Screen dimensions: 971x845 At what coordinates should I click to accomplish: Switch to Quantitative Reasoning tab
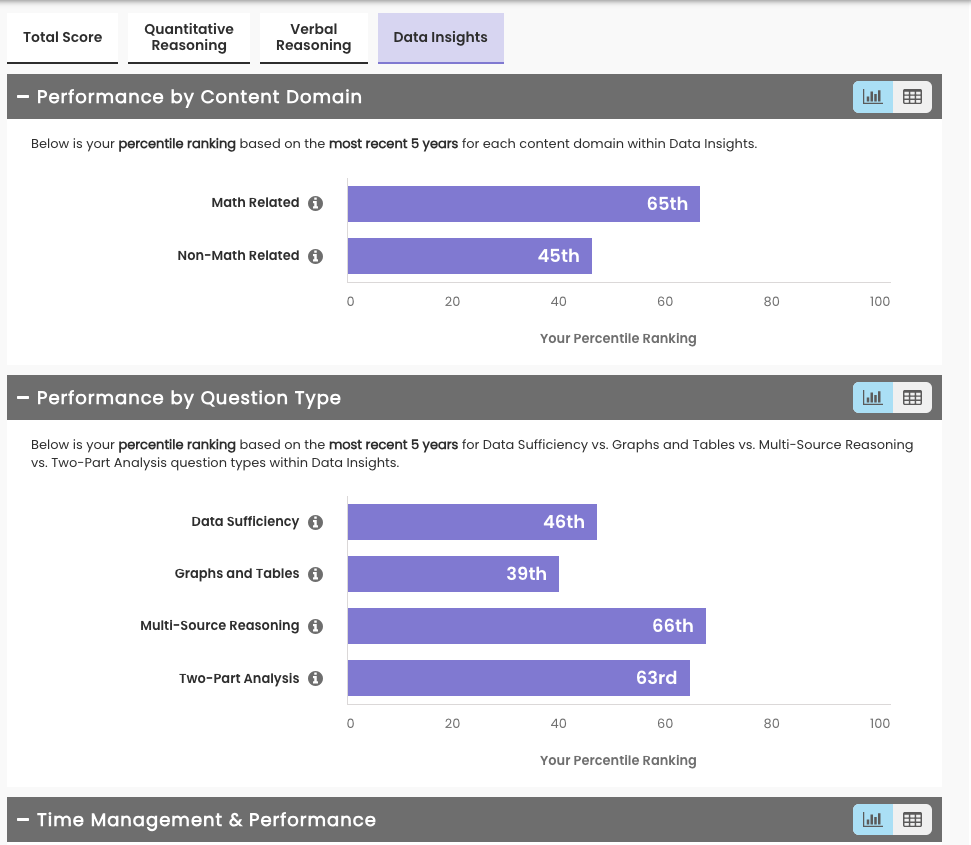point(189,38)
